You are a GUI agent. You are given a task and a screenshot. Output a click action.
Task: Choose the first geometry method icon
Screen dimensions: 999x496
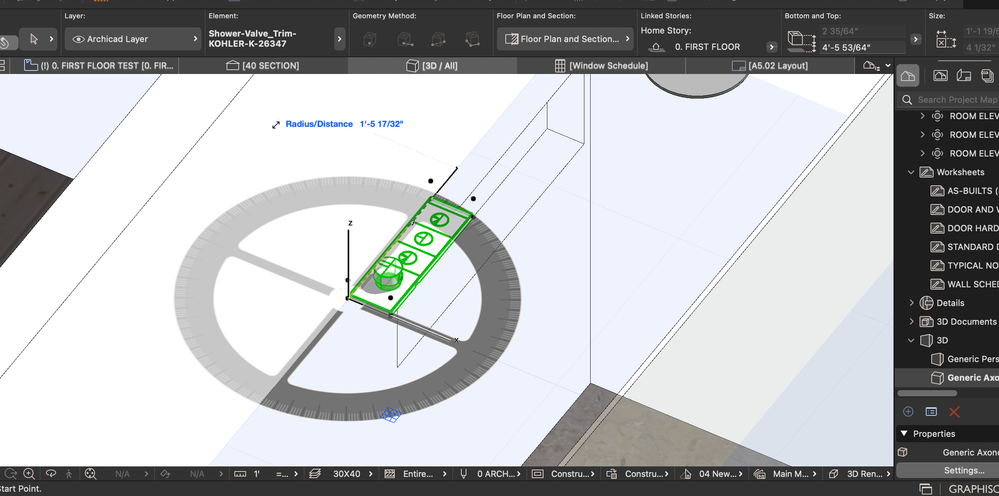[x=370, y=39]
